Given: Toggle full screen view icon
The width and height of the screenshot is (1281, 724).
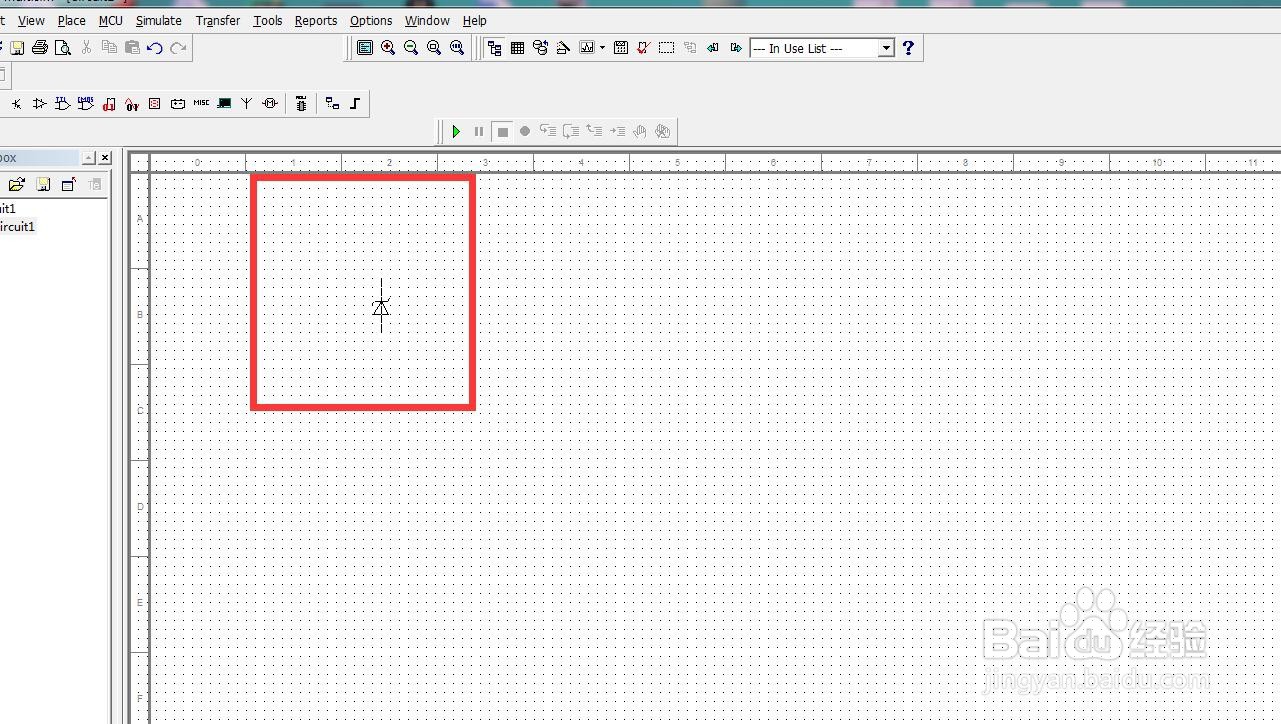Looking at the screenshot, I should click(x=365, y=48).
